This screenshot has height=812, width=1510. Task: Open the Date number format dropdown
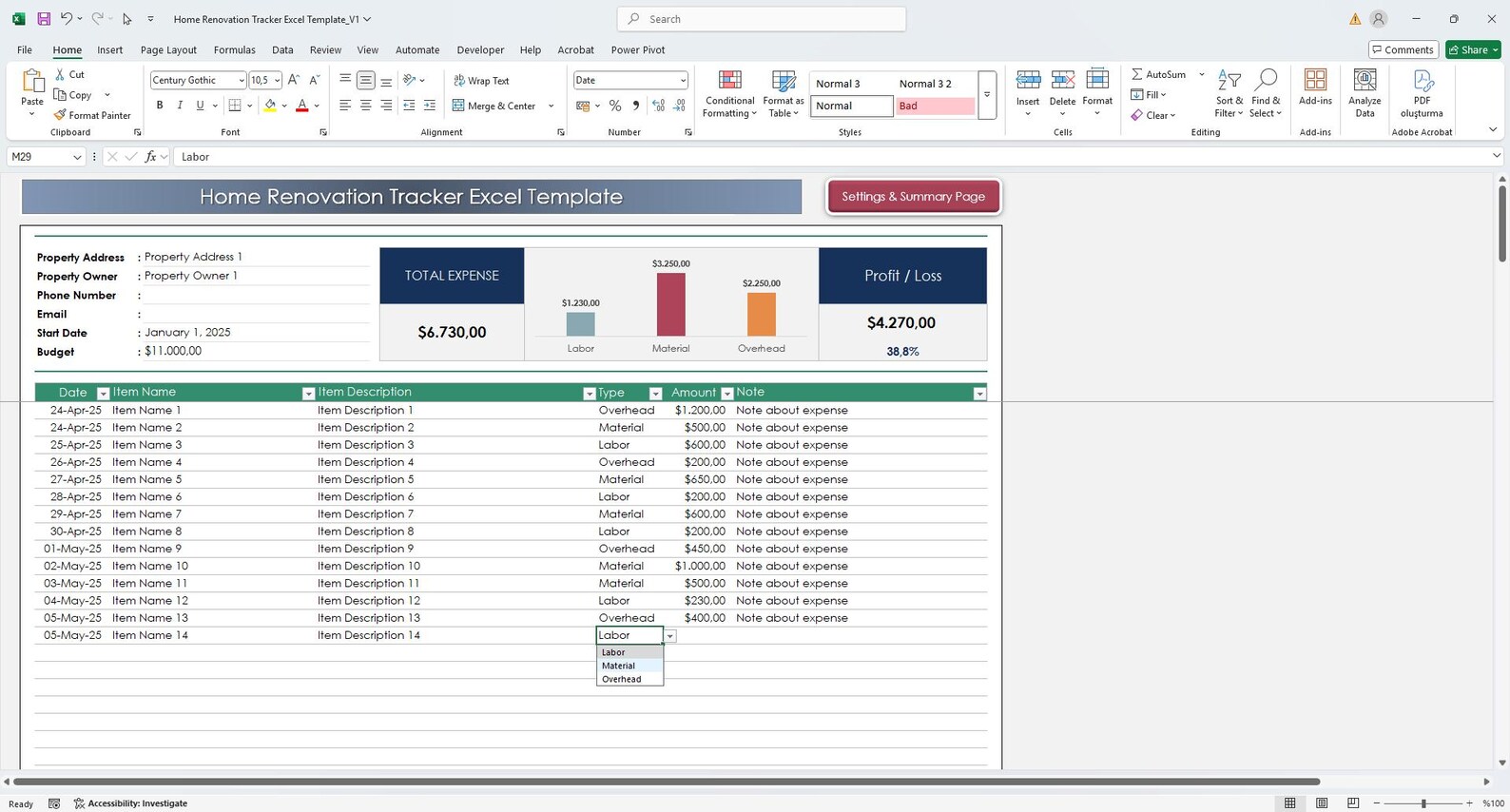(x=683, y=81)
